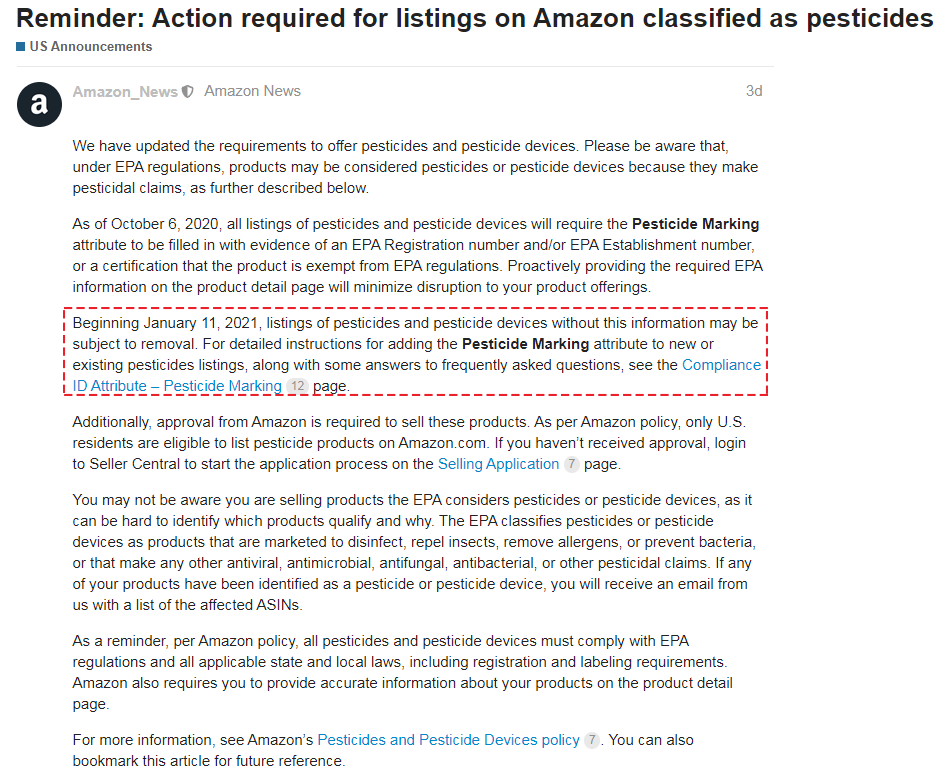The image size is (945, 781).
Task: Click the 7 badge after Pesticide Devices policy
Action: click(x=592, y=740)
